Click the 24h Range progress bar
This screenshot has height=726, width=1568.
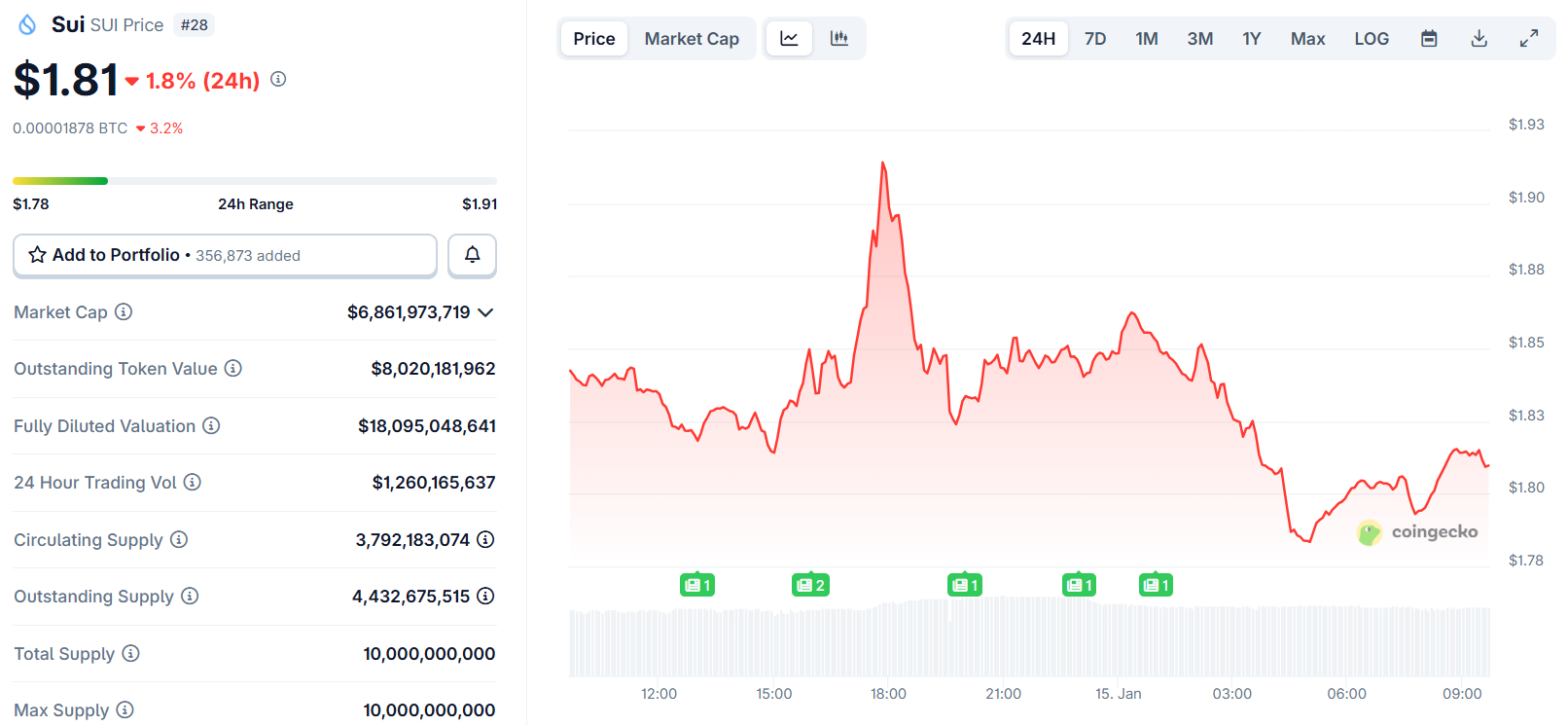tap(254, 181)
